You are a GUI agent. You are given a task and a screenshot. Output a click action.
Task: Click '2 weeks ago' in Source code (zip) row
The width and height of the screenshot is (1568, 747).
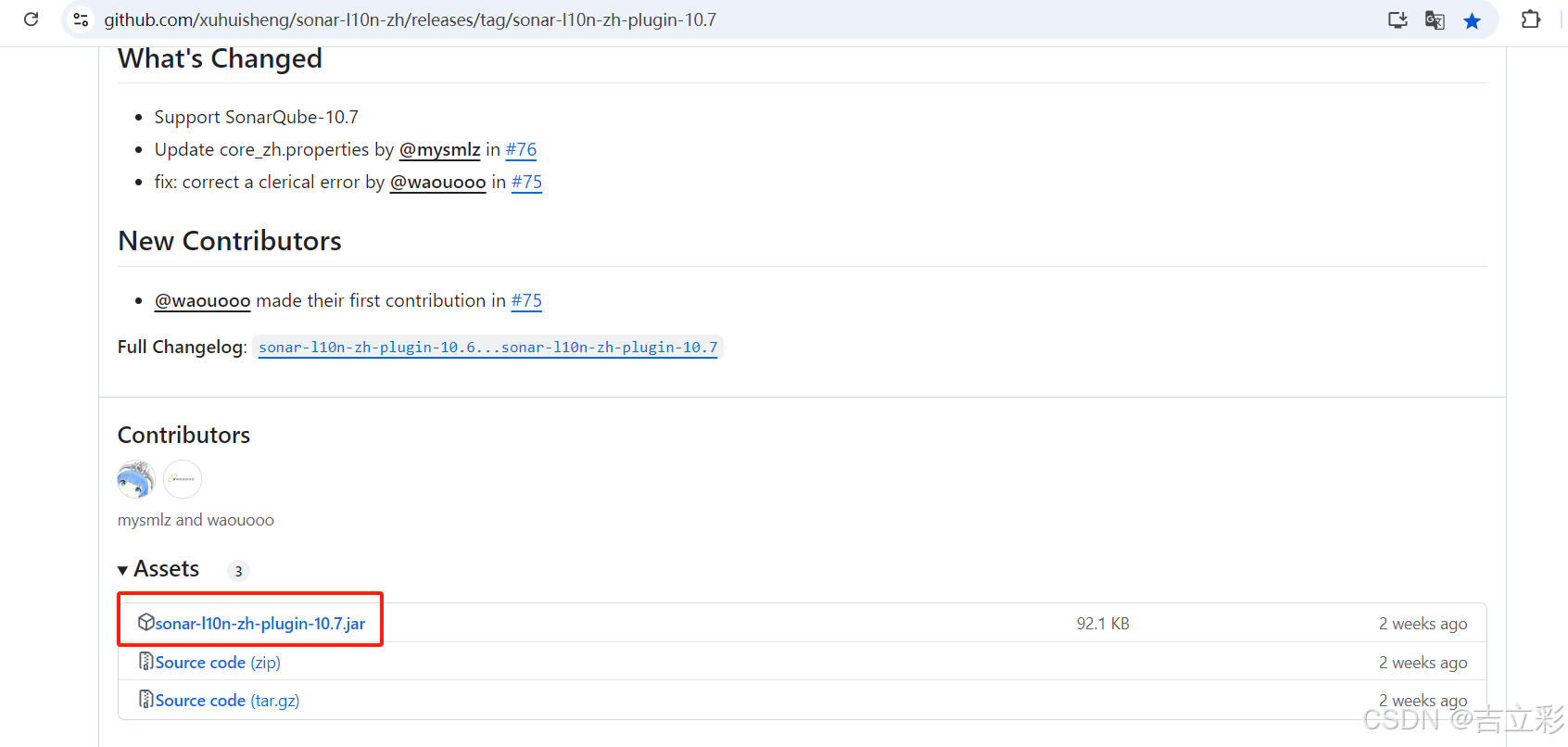[x=1423, y=663]
